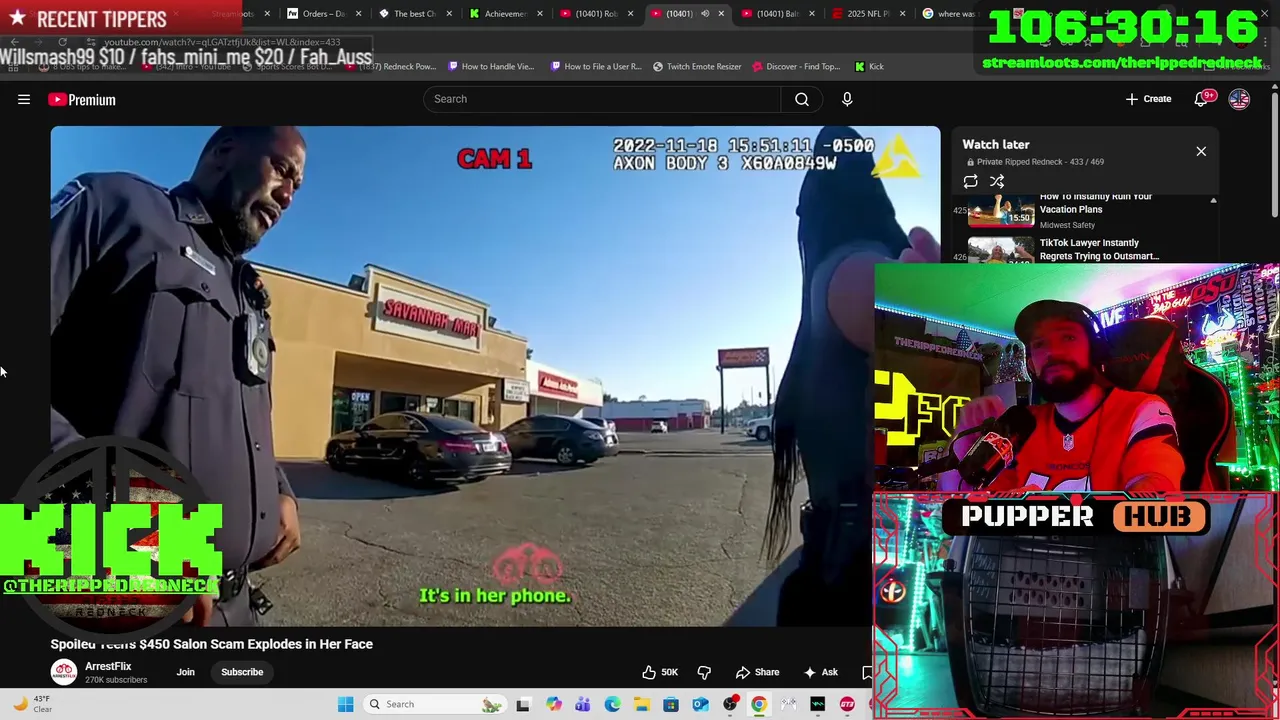The width and height of the screenshot is (1280, 720).
Task: Close the 2025 NFL browser tab
Action: coord(903,14)
